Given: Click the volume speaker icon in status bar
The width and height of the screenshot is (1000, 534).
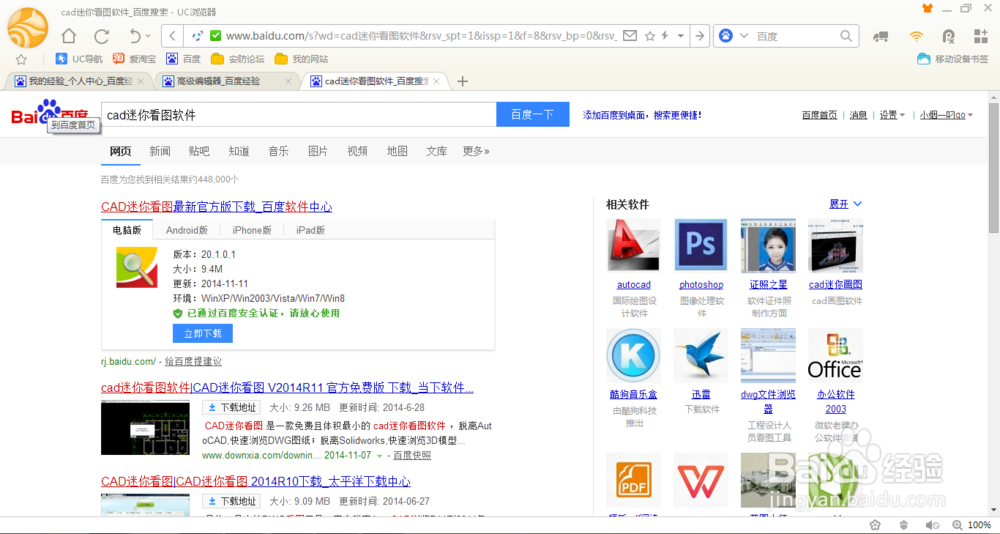Looking at the screenshot, I should (931, 525).
